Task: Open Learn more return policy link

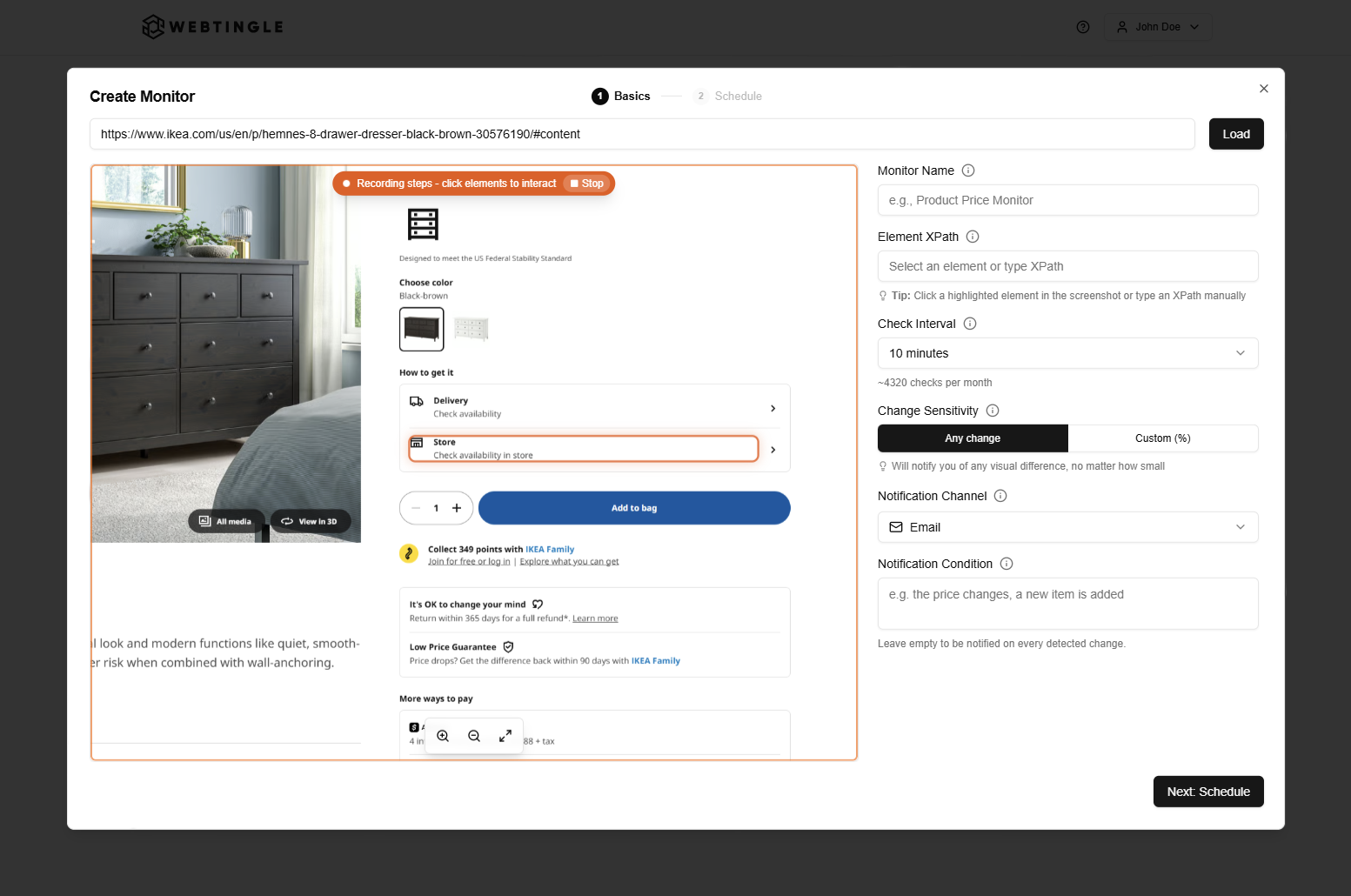Action: pyautogui.click(x=595, y=619)
